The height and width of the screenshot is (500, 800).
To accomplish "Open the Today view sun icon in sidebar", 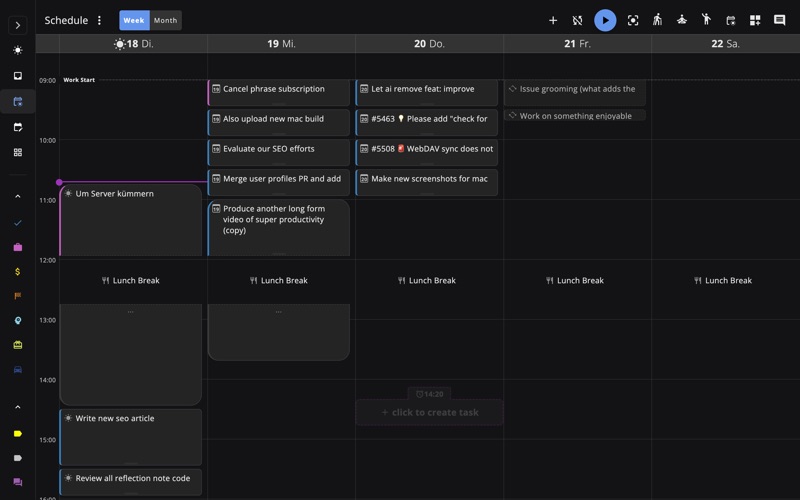I will click(18, 50).
